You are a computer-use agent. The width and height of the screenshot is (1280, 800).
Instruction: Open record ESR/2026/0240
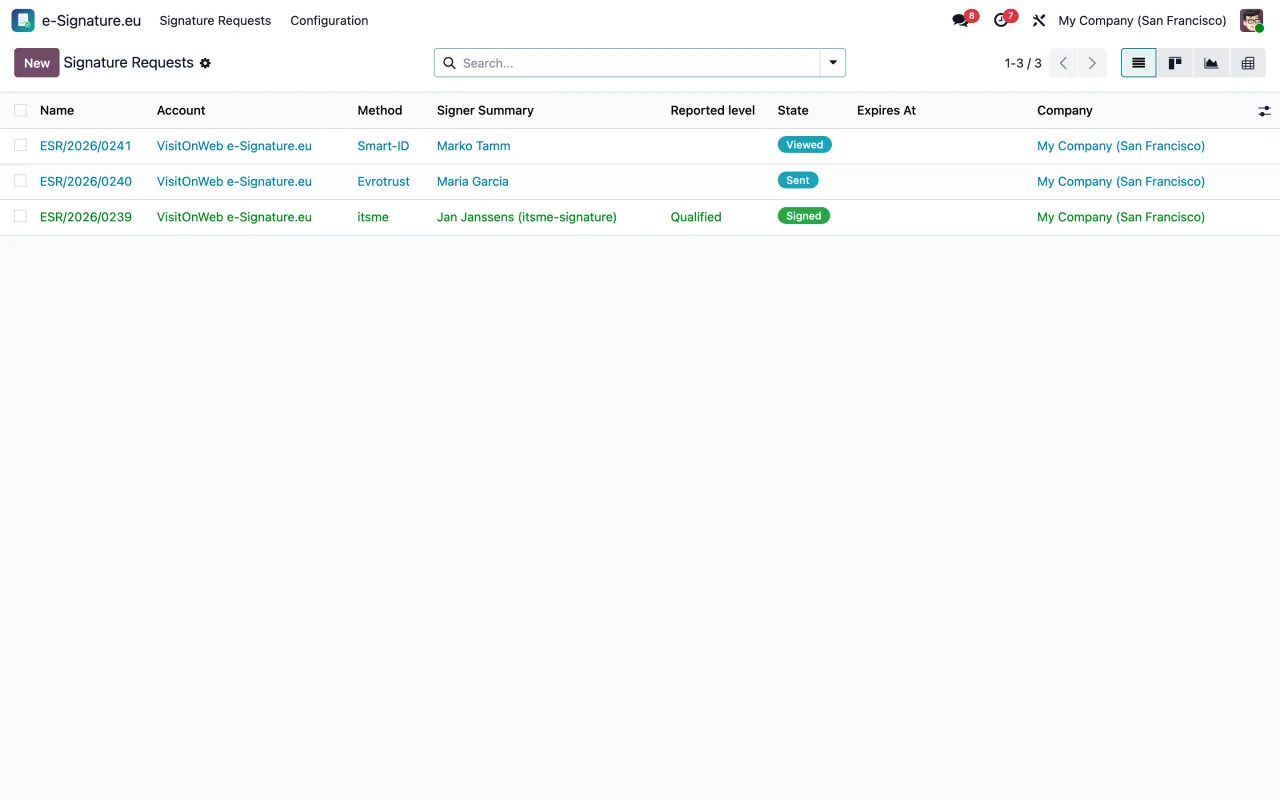coord(86,181)
